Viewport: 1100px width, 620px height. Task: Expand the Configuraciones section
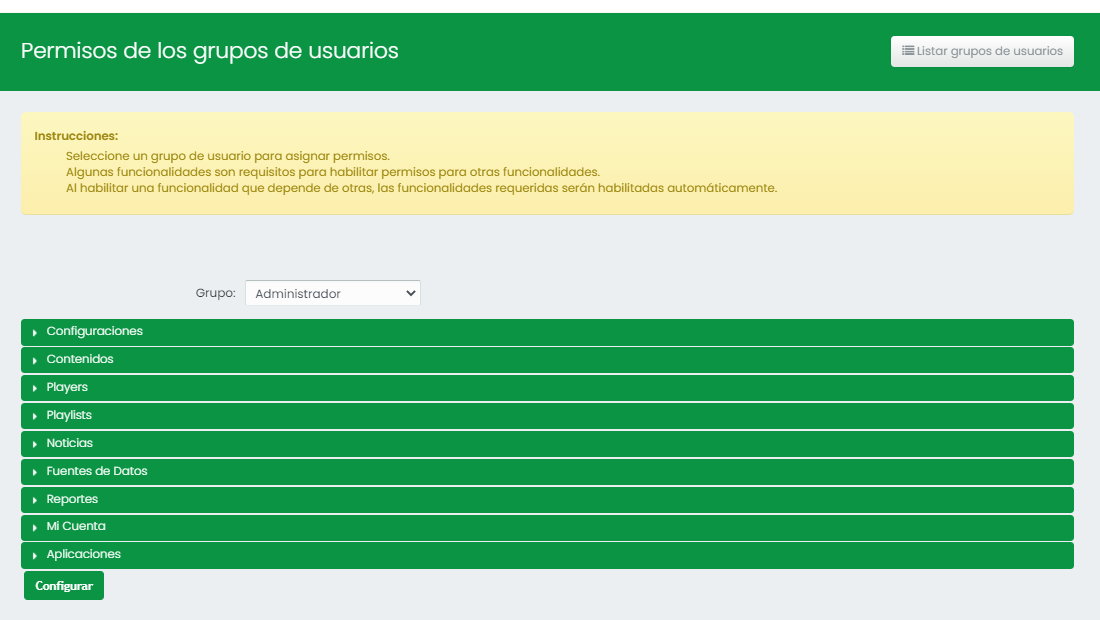[x=547, y=332]
